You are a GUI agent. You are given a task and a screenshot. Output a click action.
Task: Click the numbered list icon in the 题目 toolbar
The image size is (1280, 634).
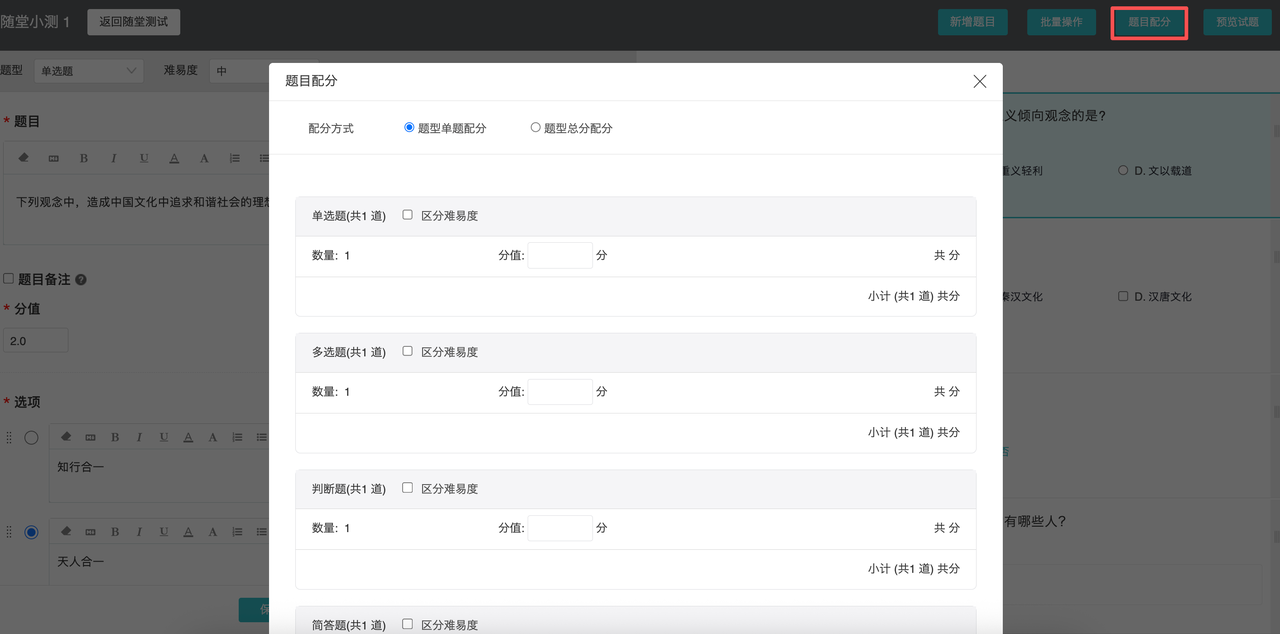[x=235, y=158]
